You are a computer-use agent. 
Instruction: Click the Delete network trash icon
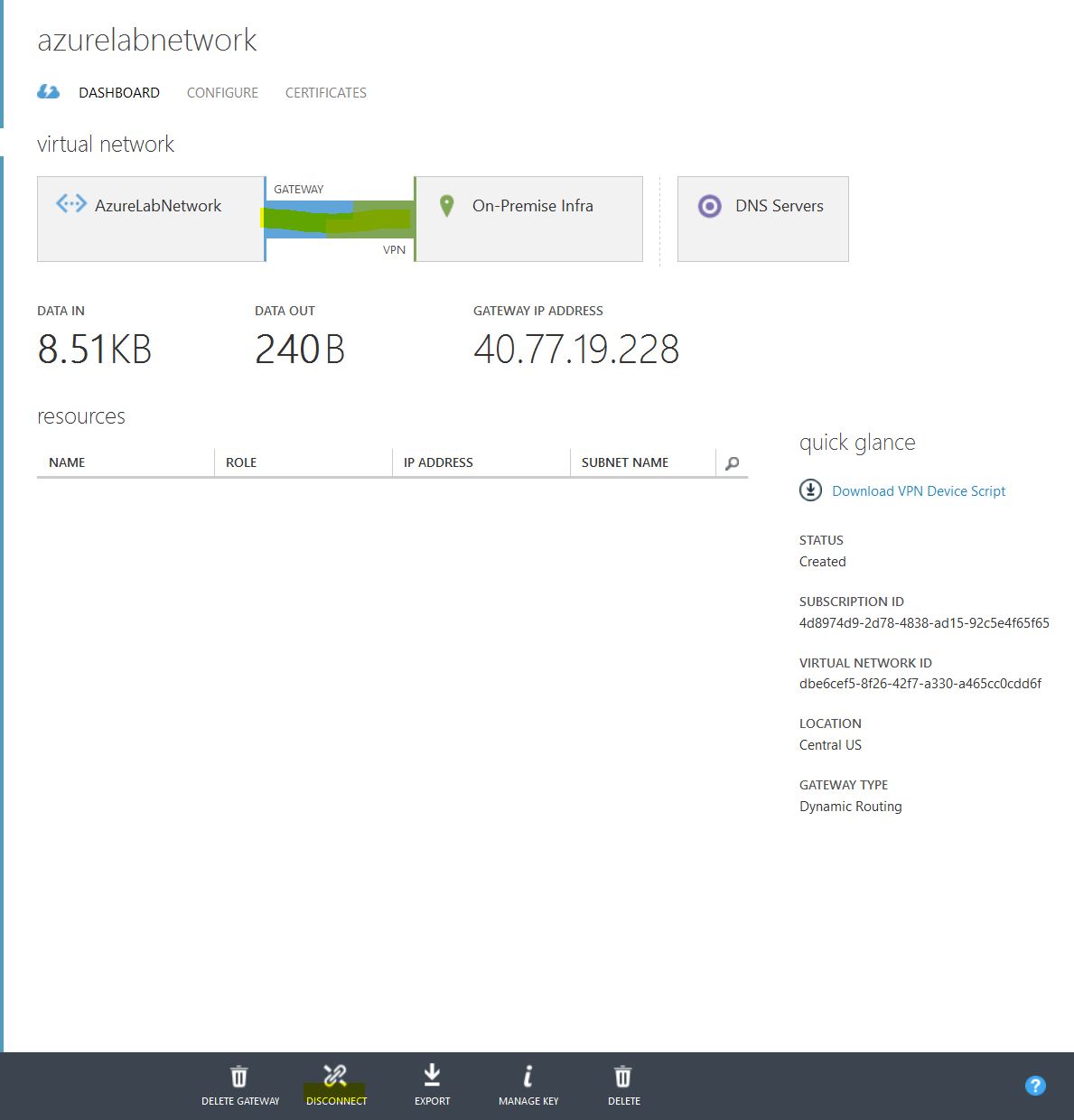coord(623,1077)
